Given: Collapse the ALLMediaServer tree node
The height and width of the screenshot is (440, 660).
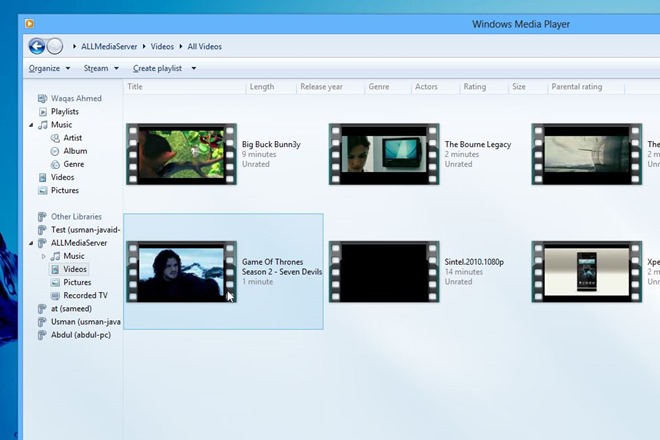Looking at the screenshot, I should [31, 243].
